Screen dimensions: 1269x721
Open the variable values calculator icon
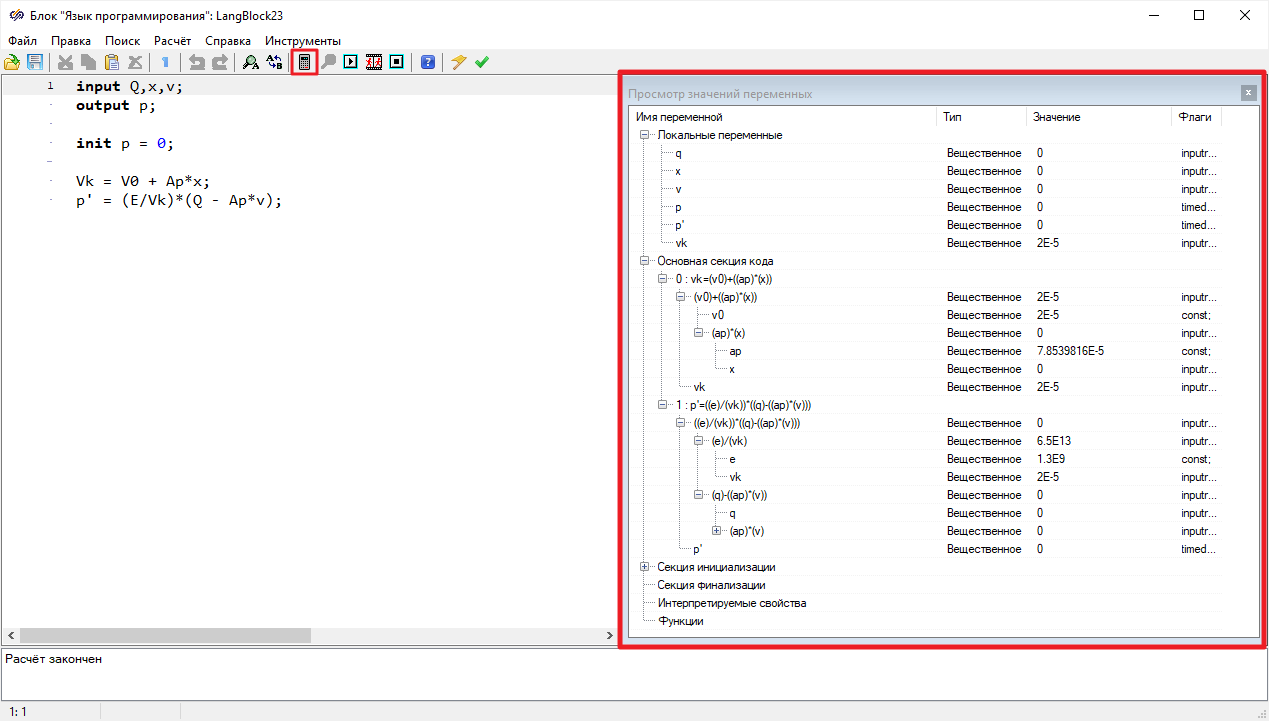(305, 62)
